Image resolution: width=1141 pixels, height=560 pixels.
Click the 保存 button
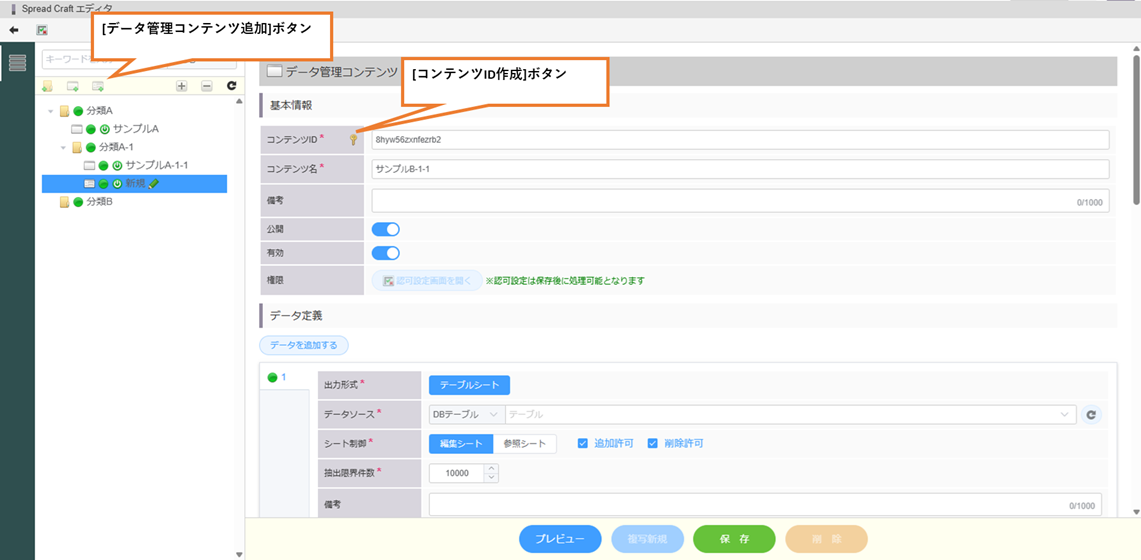coord(734,539)
